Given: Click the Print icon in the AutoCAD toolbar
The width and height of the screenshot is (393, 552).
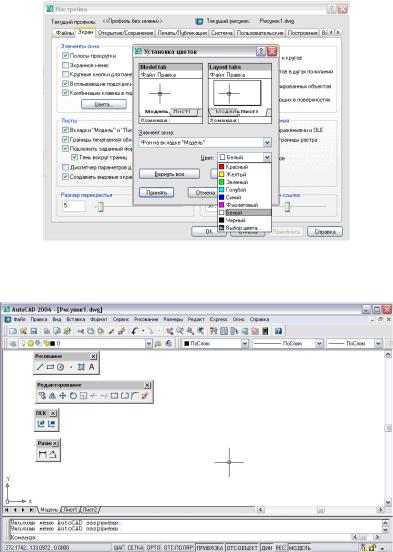Looking at the screenshot, I should [x=47, y=331].
